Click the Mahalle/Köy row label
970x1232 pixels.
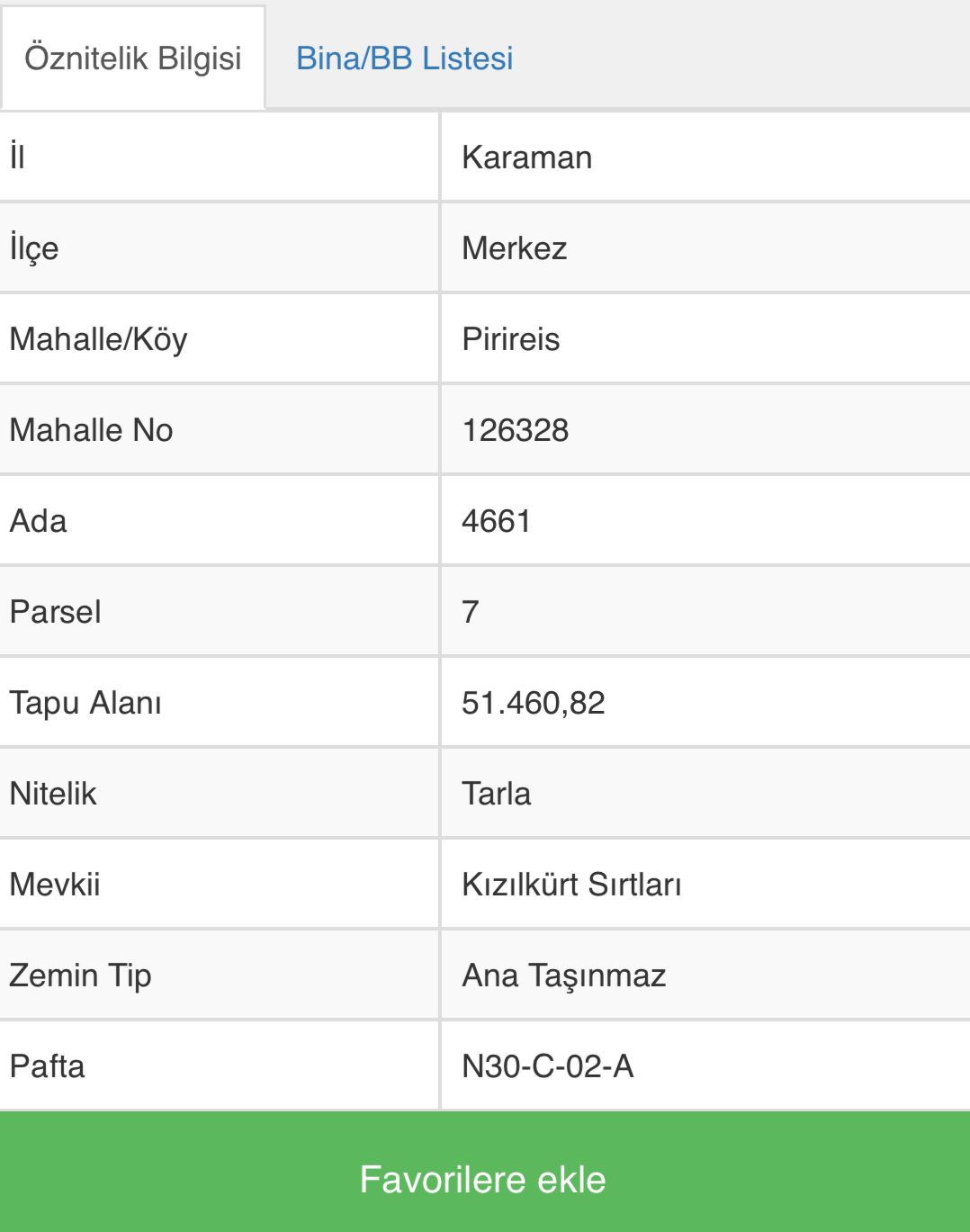pyautogui.click(x=98, y=339)
